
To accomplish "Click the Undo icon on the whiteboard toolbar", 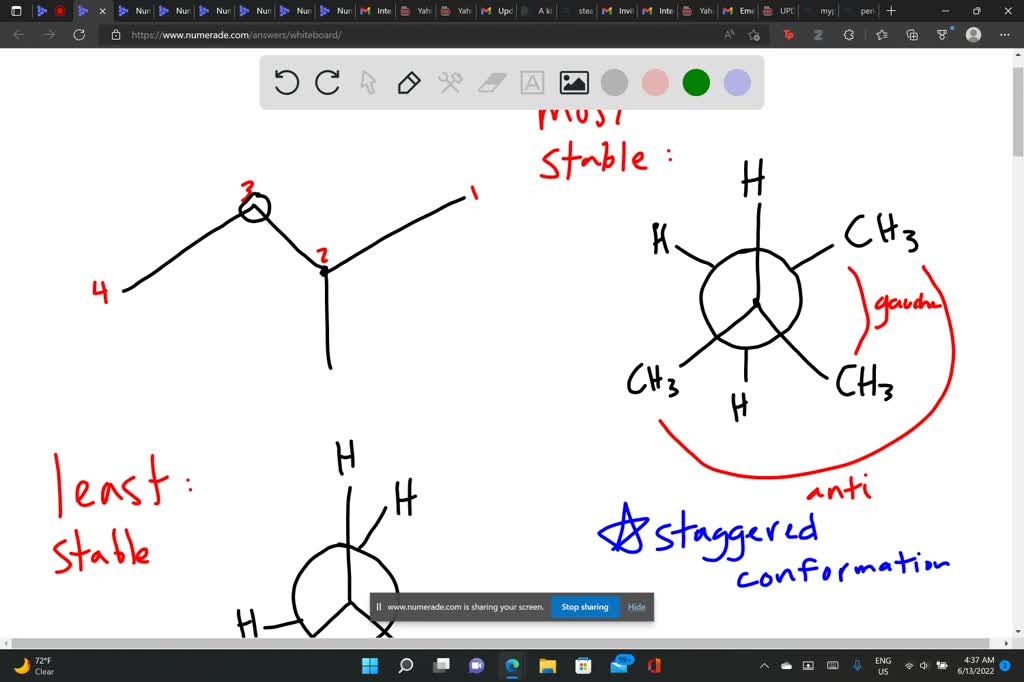I will (x=287, y=83).
